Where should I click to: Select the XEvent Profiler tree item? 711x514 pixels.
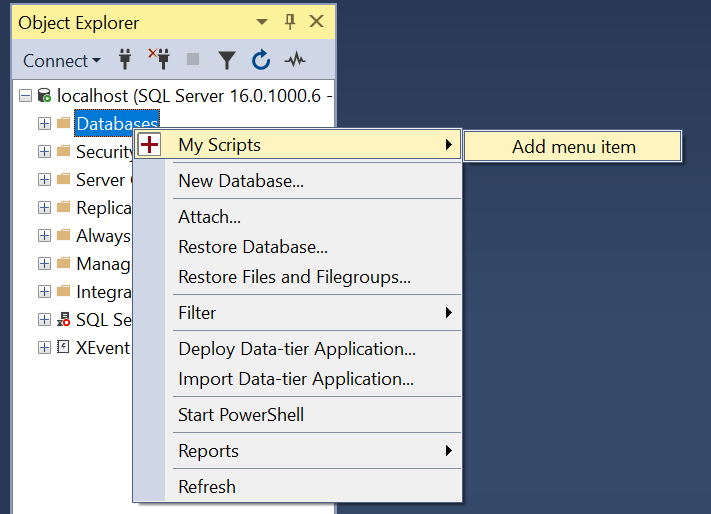coord(103,348)
